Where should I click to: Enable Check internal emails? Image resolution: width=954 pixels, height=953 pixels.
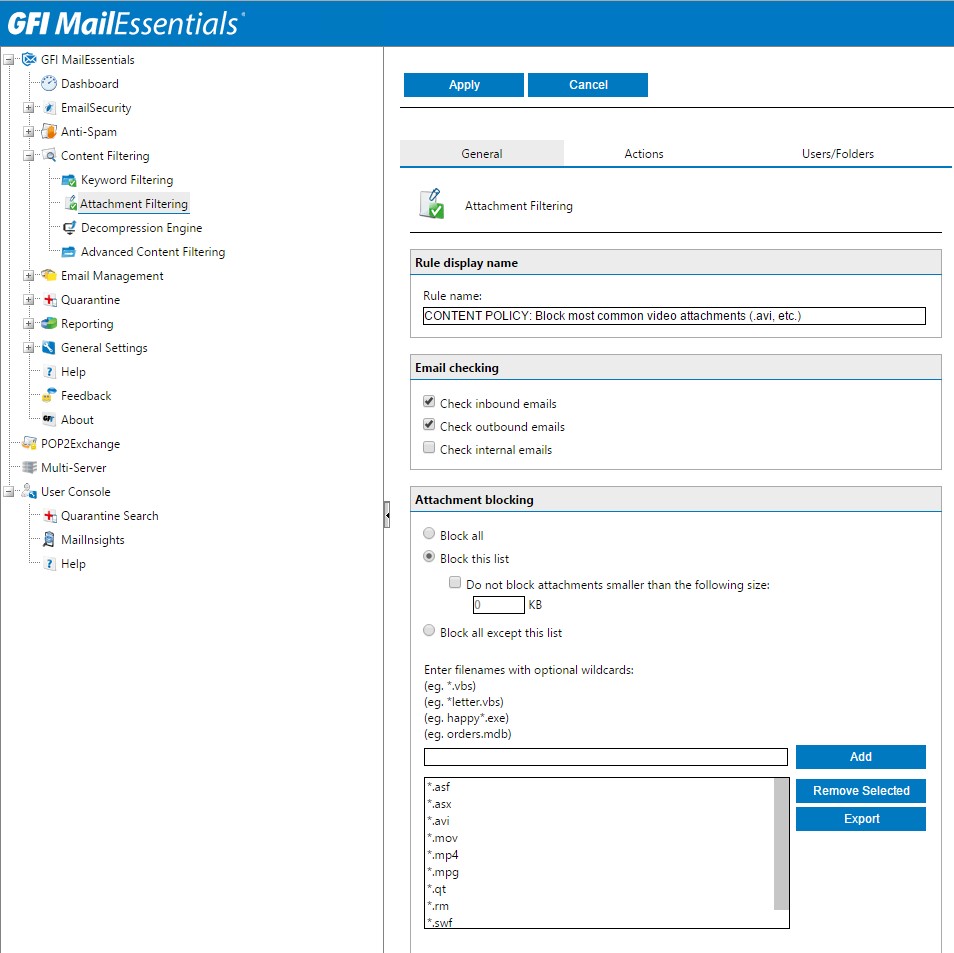429,448
